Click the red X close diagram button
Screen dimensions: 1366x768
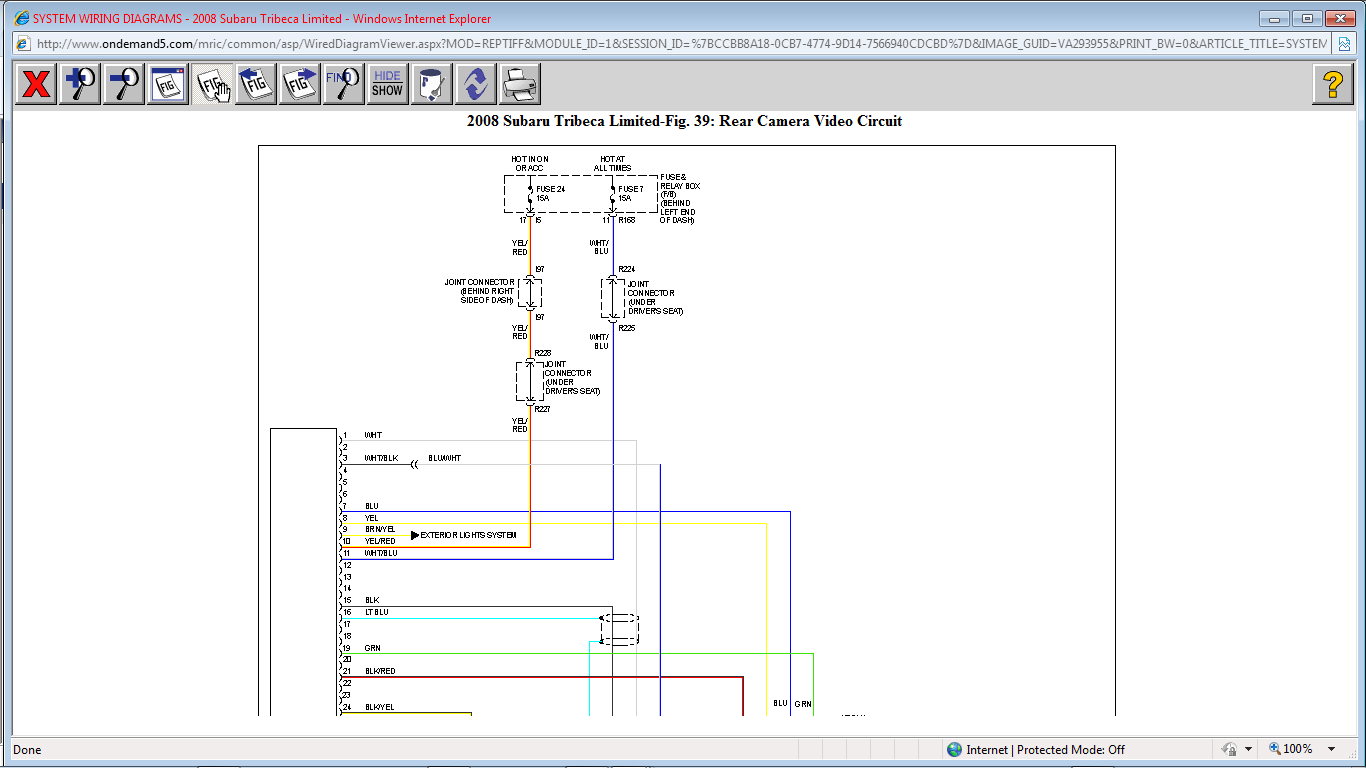point(36,84)
